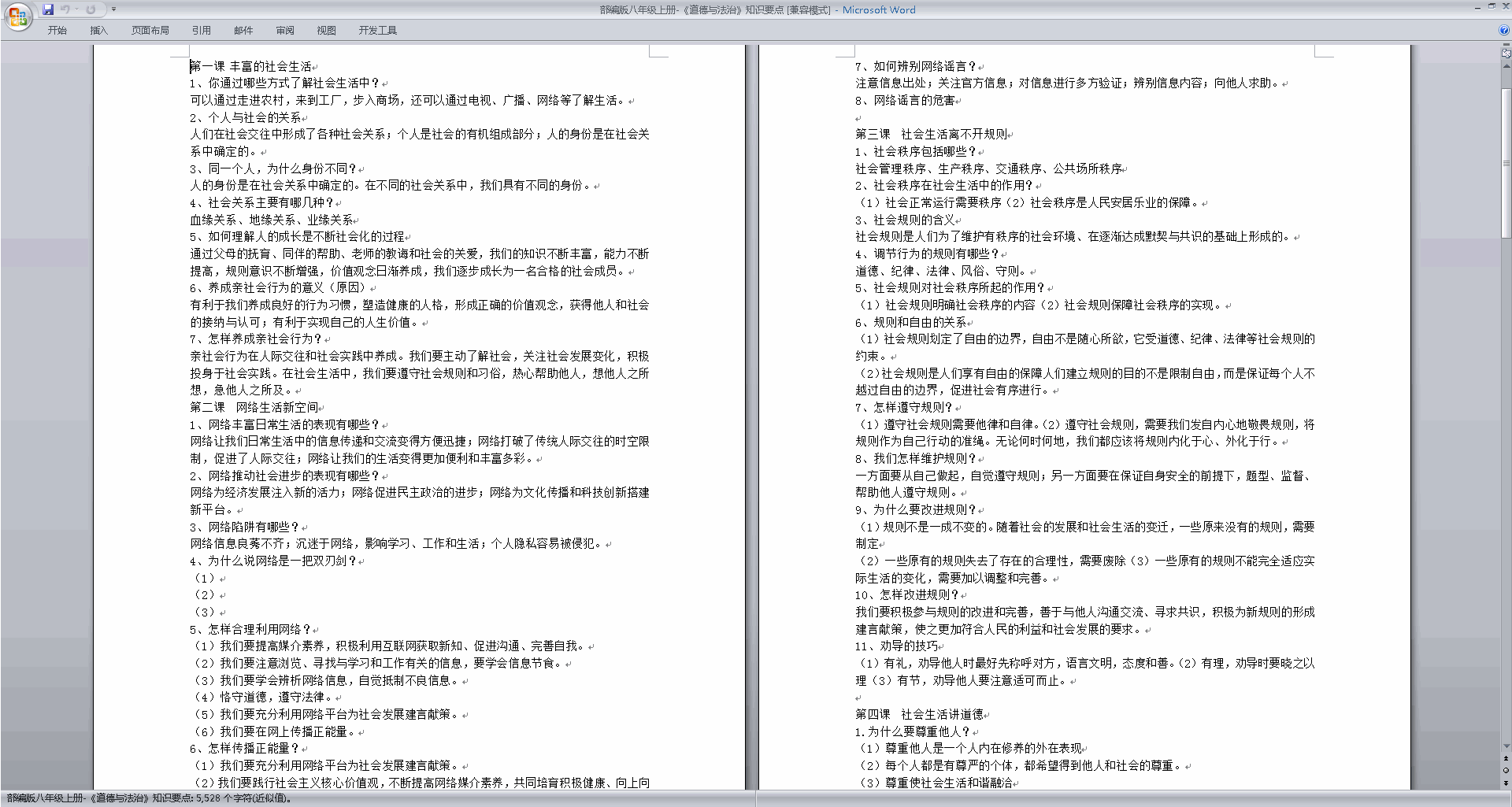
Task: Open the 插入 ribbon tab
Action: pos(98,30)
